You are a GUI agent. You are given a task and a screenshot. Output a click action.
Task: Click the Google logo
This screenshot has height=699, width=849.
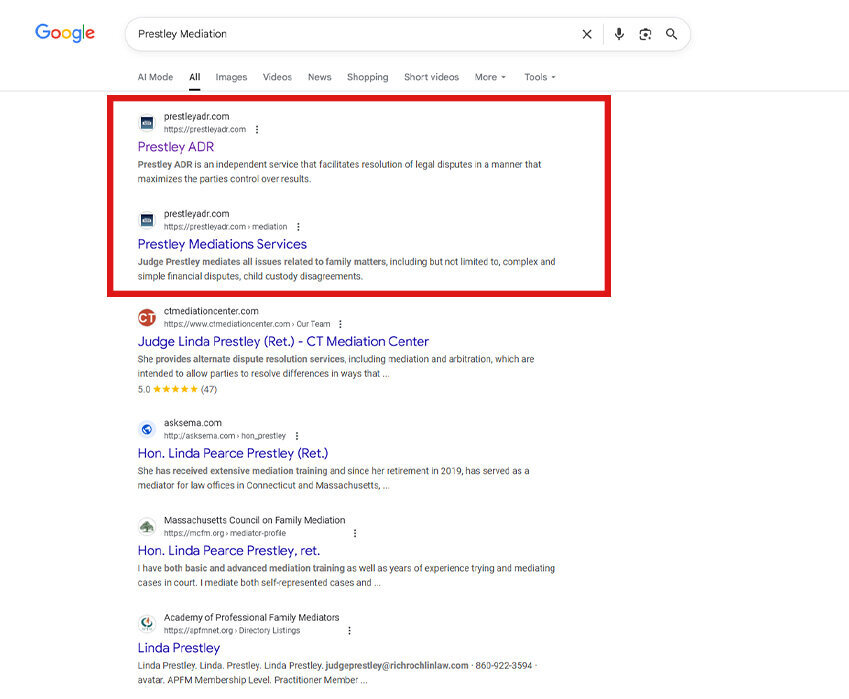65,33
